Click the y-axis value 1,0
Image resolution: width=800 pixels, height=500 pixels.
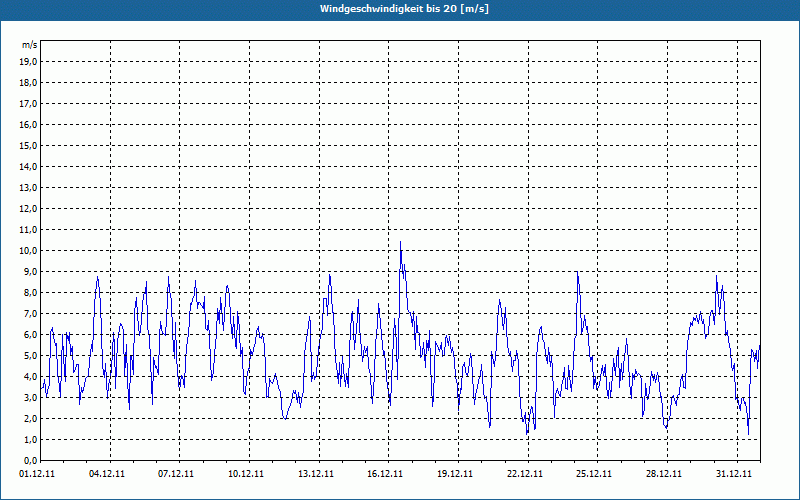(x=31, y=439)
